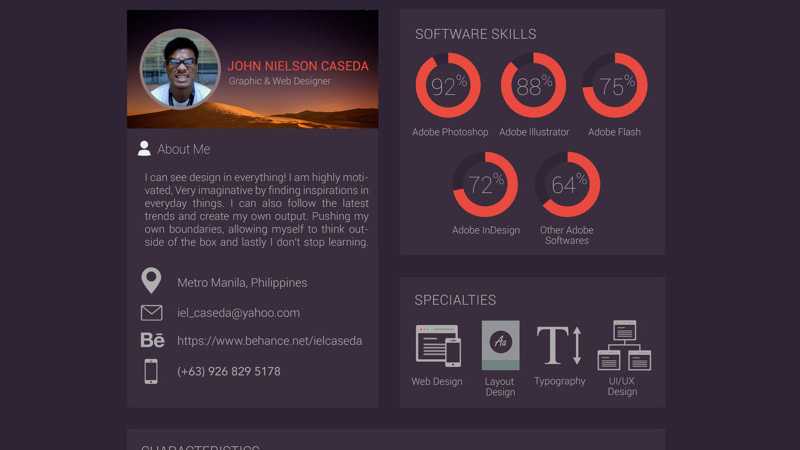This screenshot has width=800, height=450.
Task: Click the location pin icon
Action: 151,281
